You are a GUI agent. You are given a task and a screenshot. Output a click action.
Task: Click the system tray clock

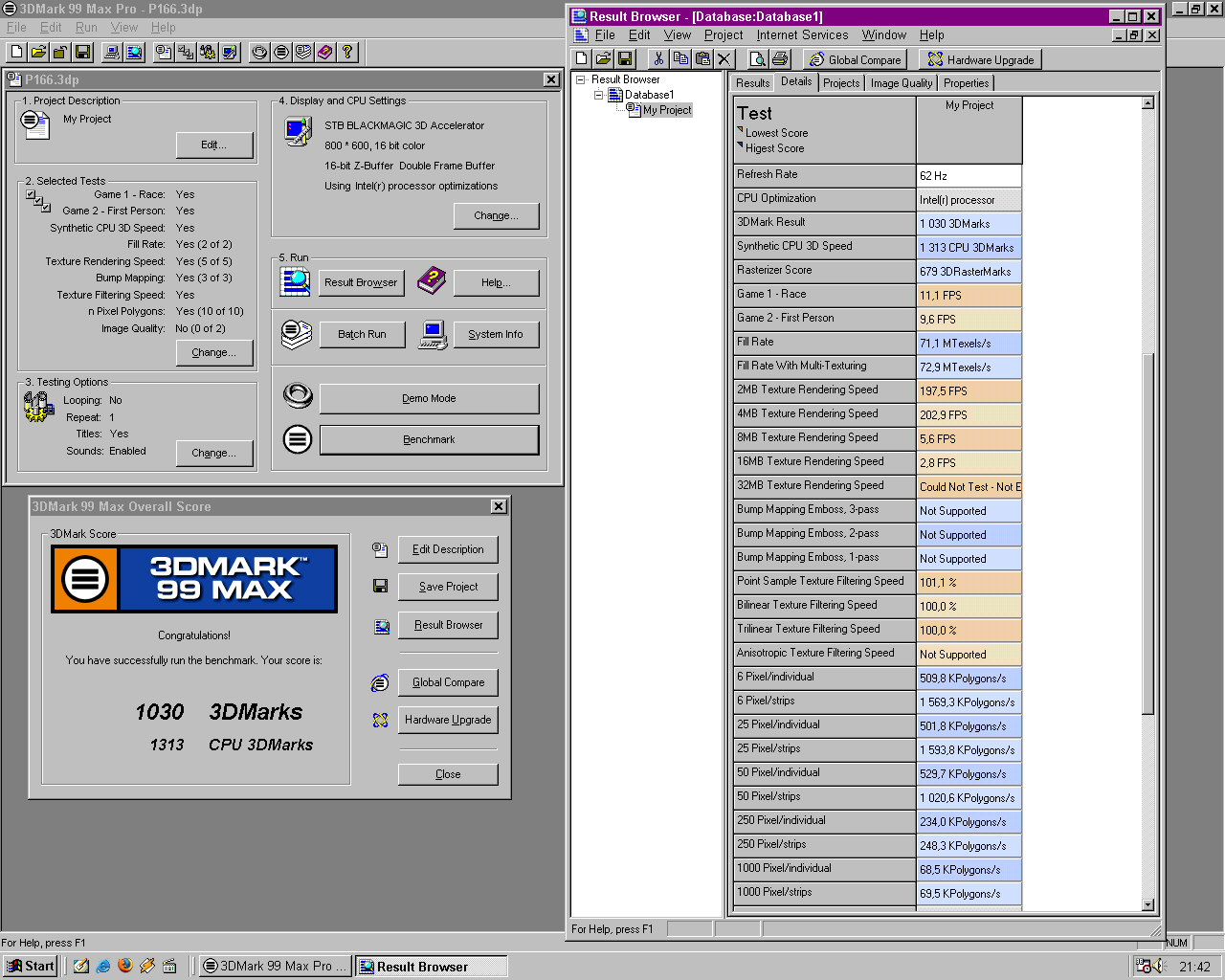coord(1194,967)
